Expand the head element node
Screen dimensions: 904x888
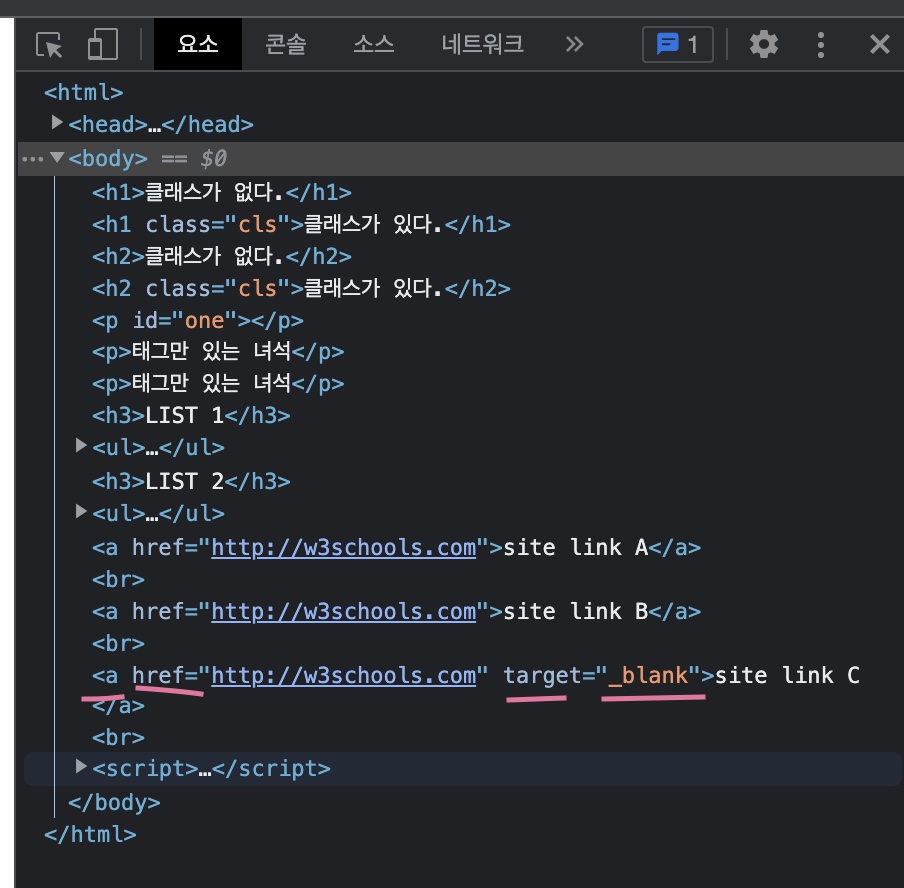point(56,122)
